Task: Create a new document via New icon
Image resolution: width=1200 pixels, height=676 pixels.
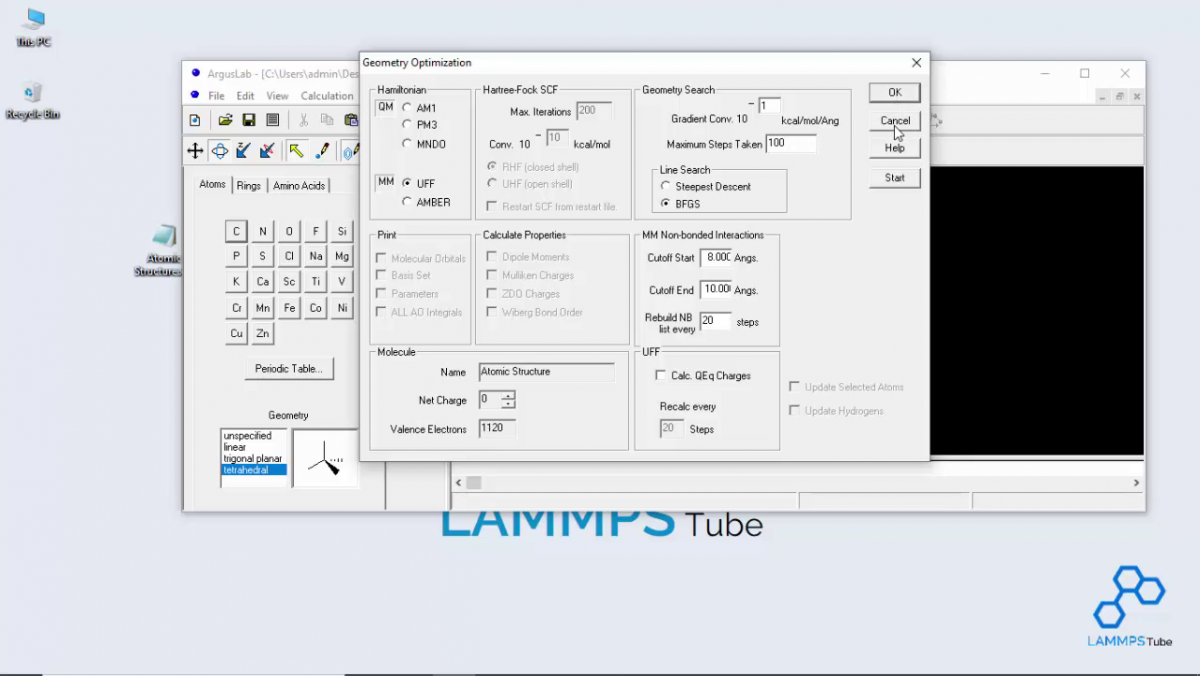Action: pos(196,120)
